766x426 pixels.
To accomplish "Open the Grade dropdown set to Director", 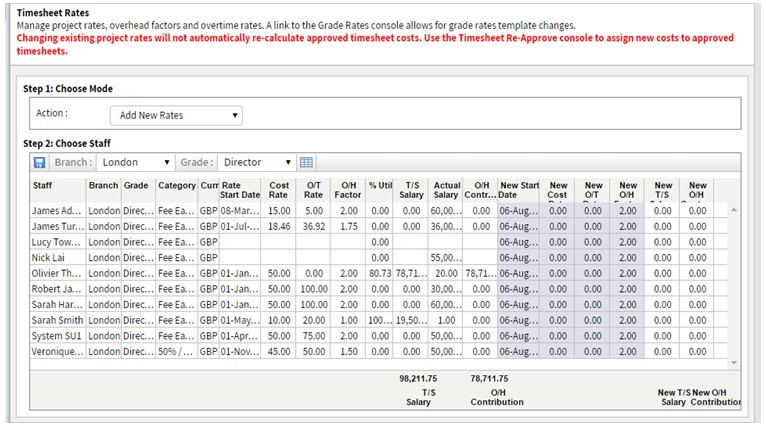I will [x=256, y=162].
